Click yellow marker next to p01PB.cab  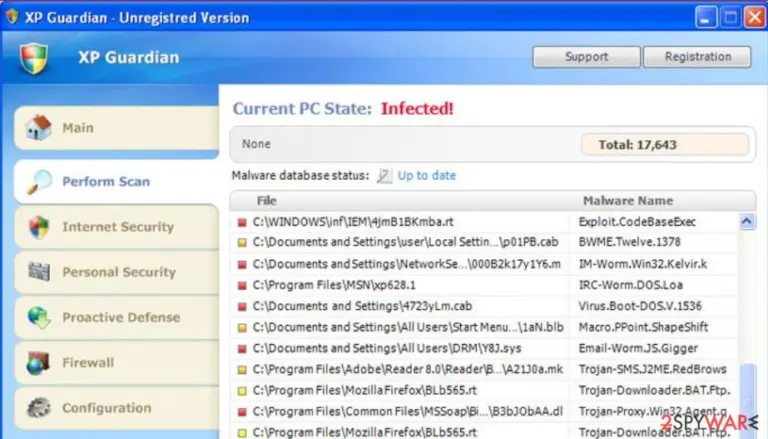pos(242,243)
